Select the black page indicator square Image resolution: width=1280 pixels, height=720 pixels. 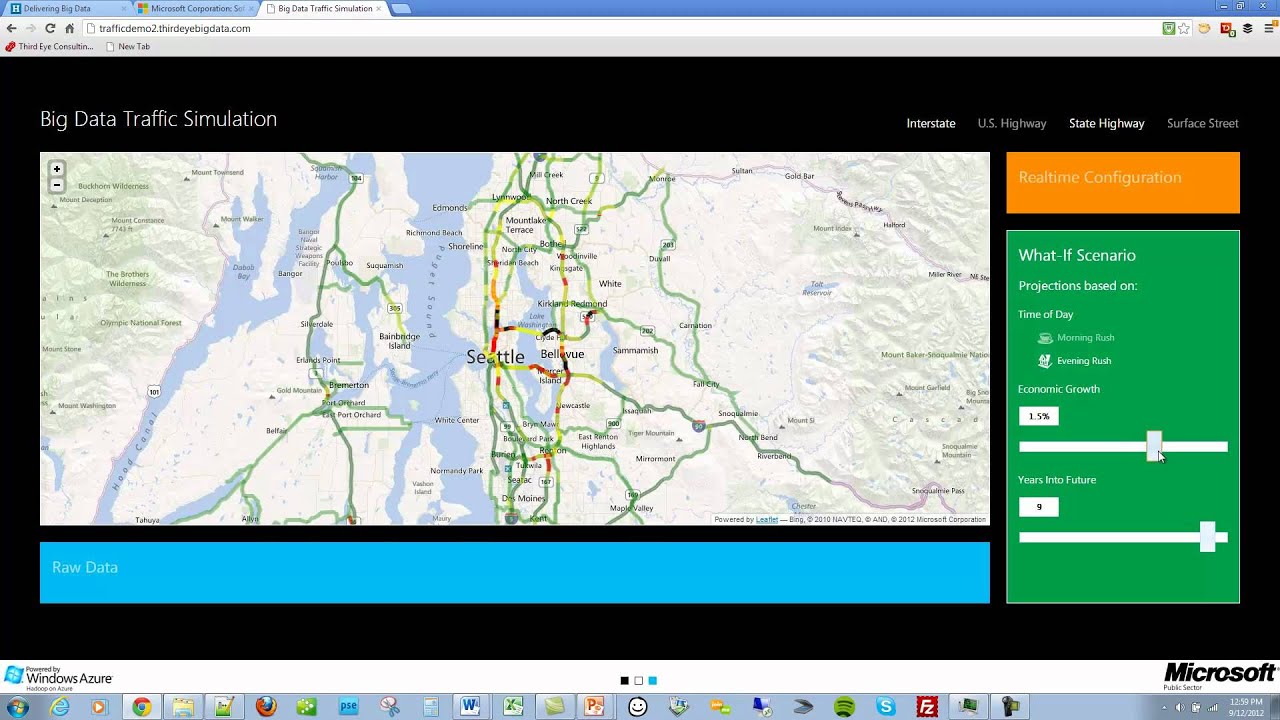click(x=625, y=681)
